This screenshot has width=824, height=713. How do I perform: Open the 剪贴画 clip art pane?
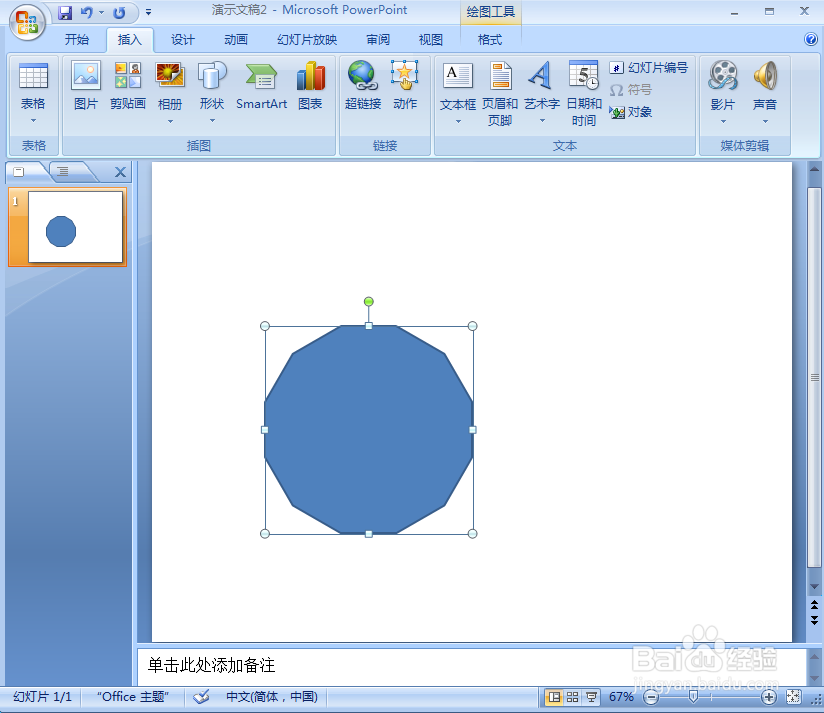coord(128,86)
